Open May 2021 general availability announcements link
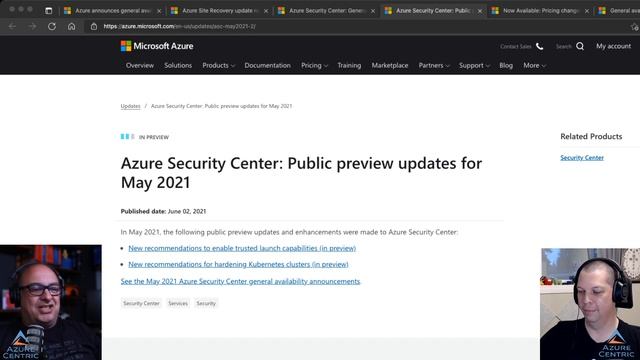Image resolution: width=640 pixels, height=360 pixels. (x=240, y=281)
